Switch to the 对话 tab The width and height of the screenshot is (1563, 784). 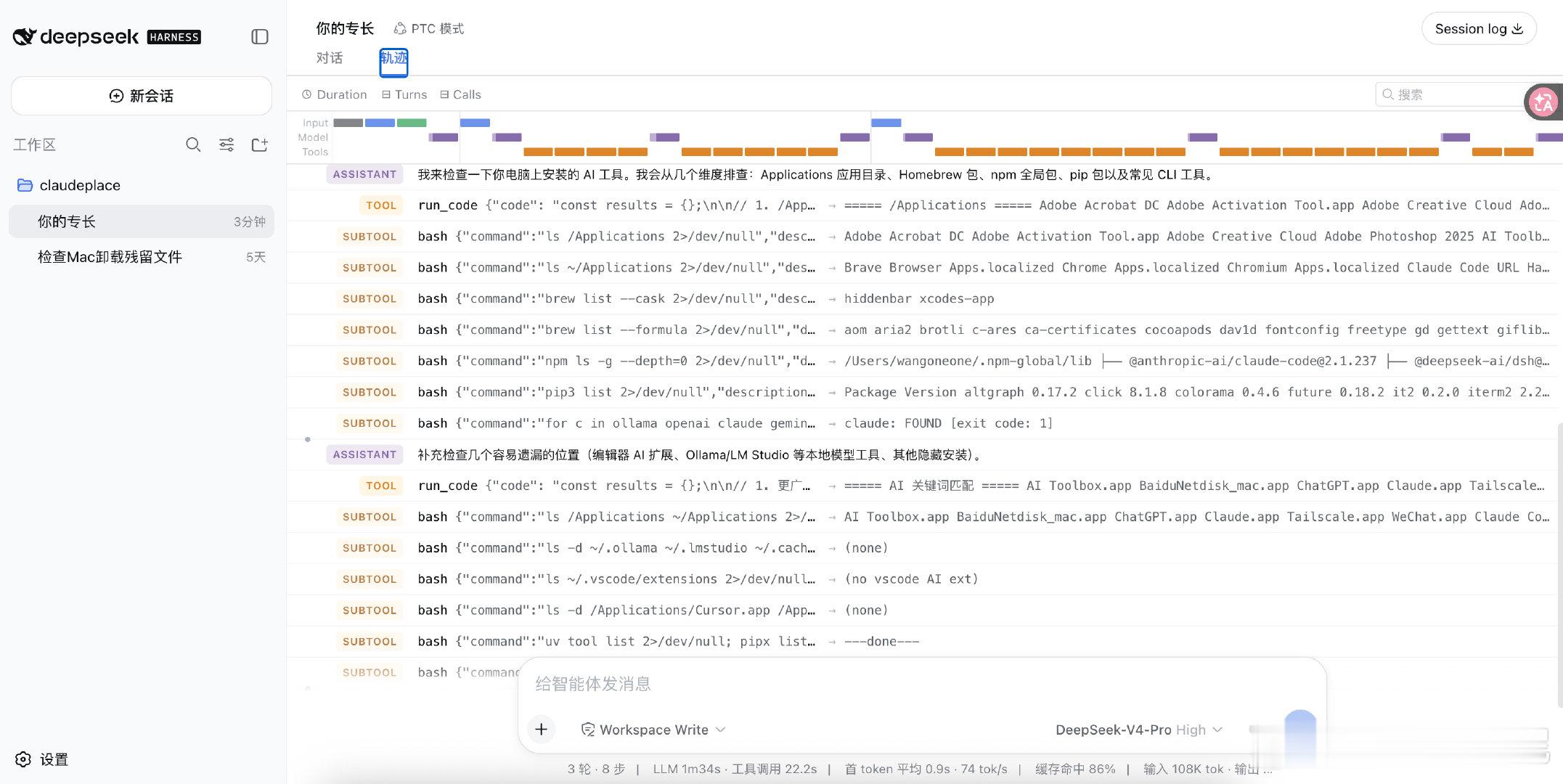coord(330,58)
